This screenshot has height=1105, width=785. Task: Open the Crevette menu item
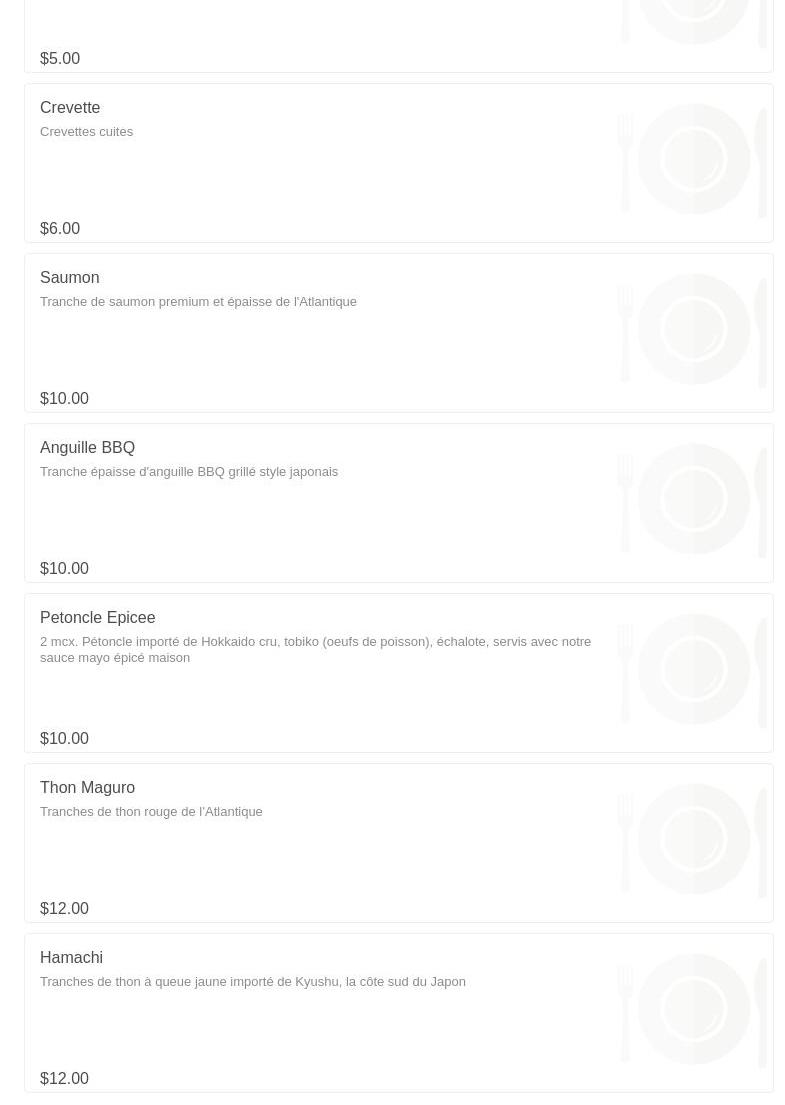[x=70, y=108]
